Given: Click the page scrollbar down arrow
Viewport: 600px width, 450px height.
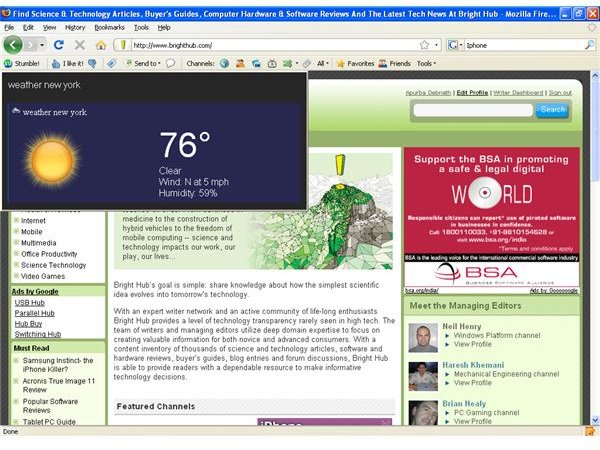Looking at the screenshot, I should point(595,420).
